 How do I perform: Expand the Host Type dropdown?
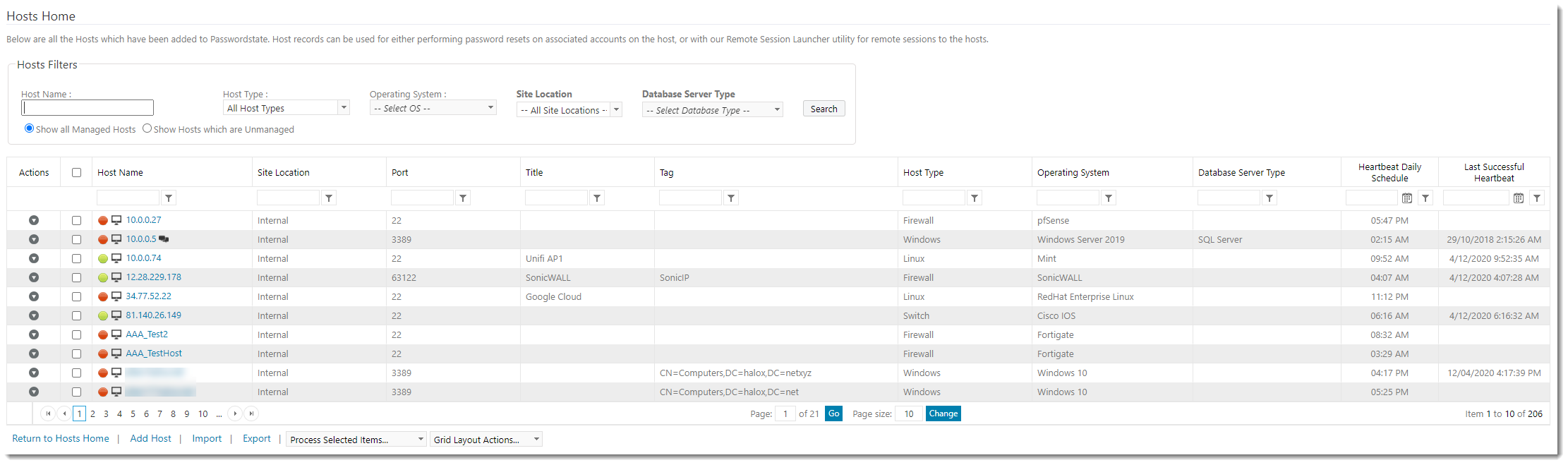[x=344, y=108]
